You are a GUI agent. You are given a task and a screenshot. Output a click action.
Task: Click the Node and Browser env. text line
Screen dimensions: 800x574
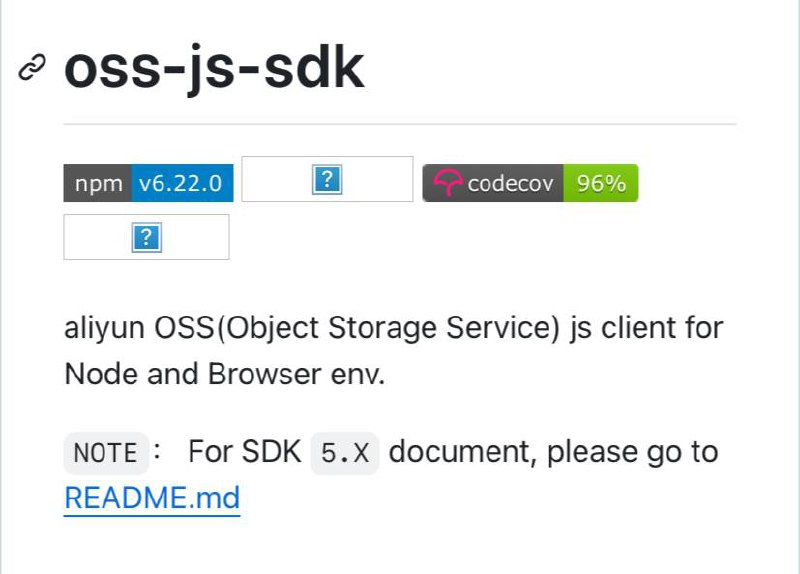pyautogui.click(x=224, y=374)
